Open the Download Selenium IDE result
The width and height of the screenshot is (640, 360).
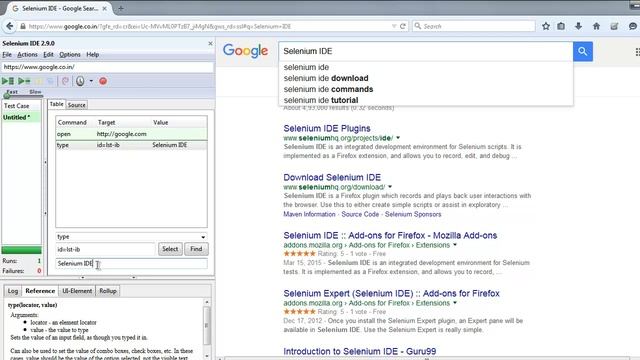[x=332, y=177]
